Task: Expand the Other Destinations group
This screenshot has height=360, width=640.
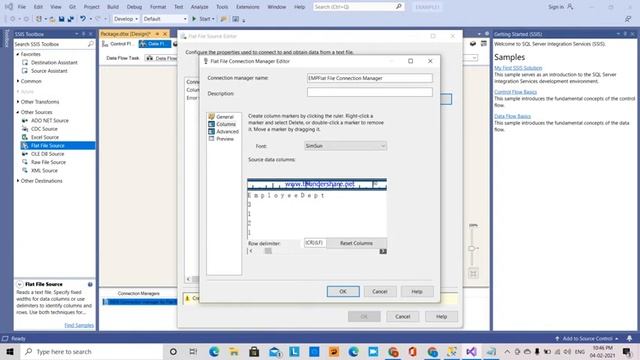Action: coord(18,181)
